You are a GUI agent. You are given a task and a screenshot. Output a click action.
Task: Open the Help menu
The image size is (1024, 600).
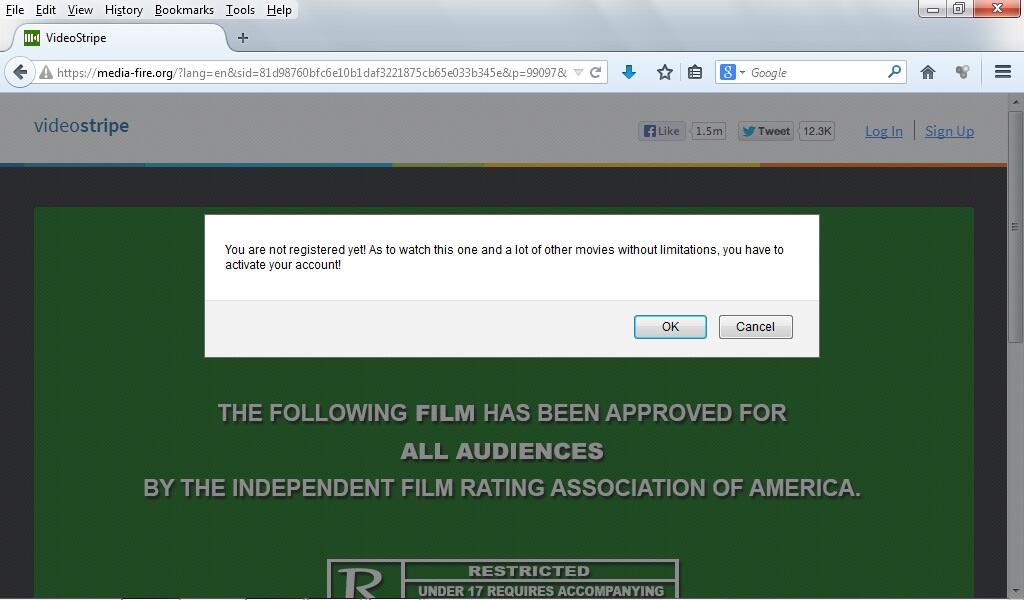[279, 10]
